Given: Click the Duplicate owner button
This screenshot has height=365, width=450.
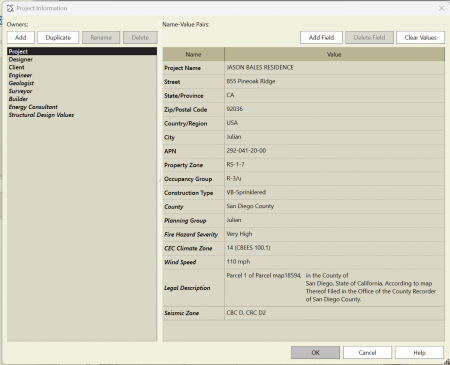Looking at the screenshot, I should coord(58,38).
